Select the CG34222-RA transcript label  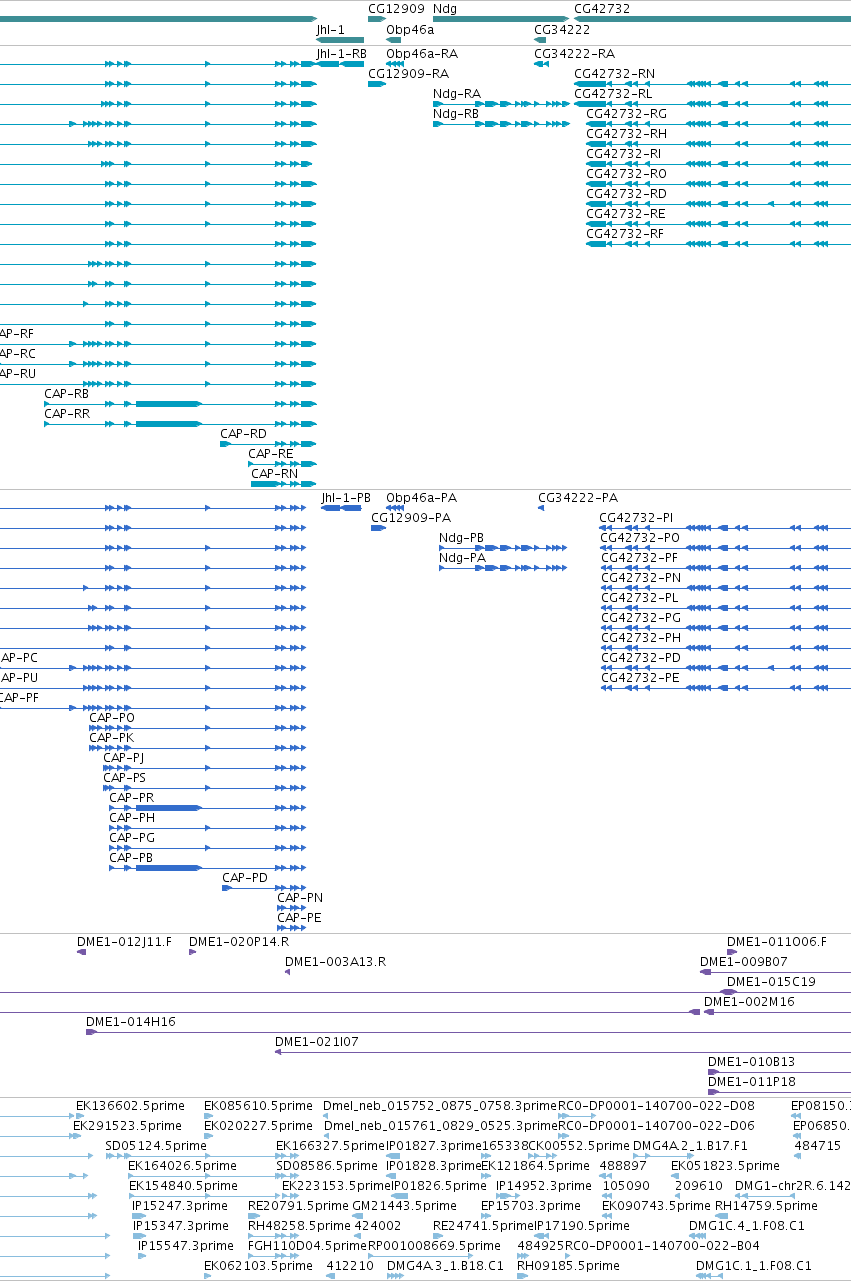point(575,53)
